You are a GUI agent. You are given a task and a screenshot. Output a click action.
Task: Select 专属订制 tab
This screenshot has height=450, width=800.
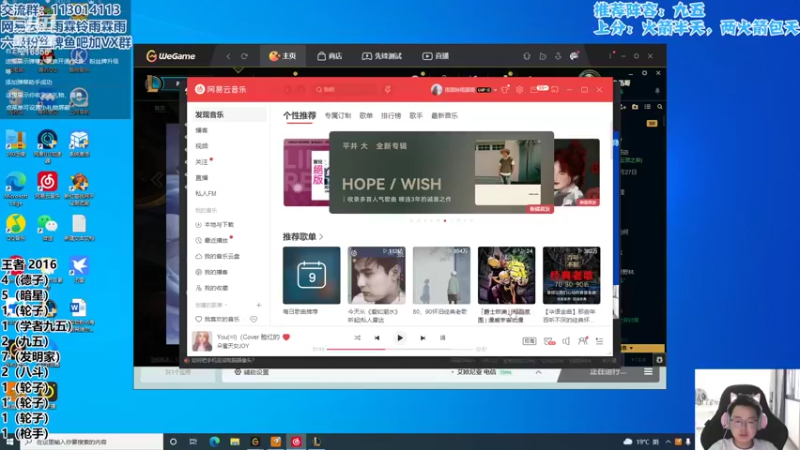[x=338, y=116]
